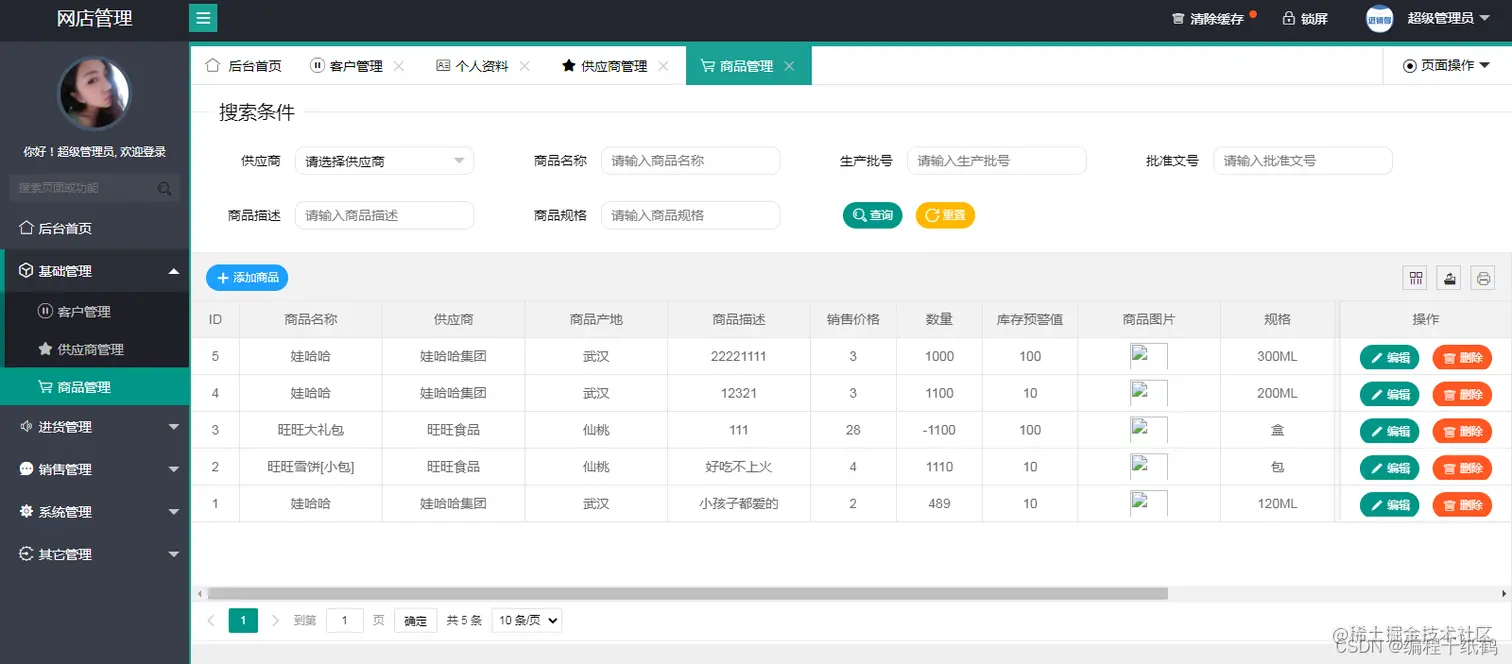The width and height of the screenshot is (1512, 664).
Task: Collapse the 基础管理 sidebar menu
Action: pyautogui.click(x=95, y=271)
